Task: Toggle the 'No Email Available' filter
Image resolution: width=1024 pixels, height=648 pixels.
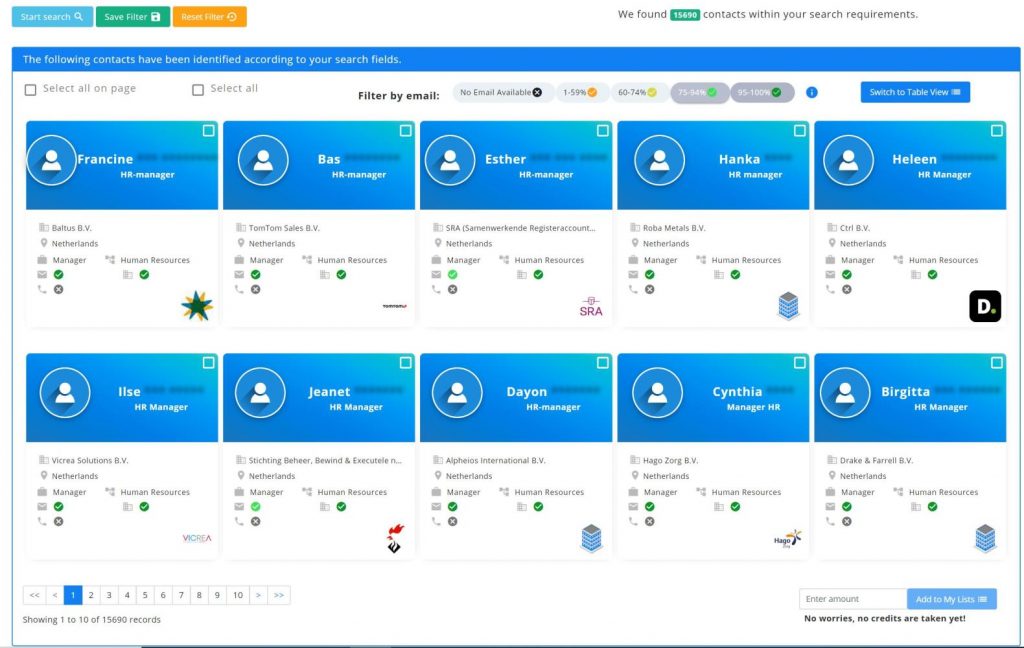Action: pos(502,92)
